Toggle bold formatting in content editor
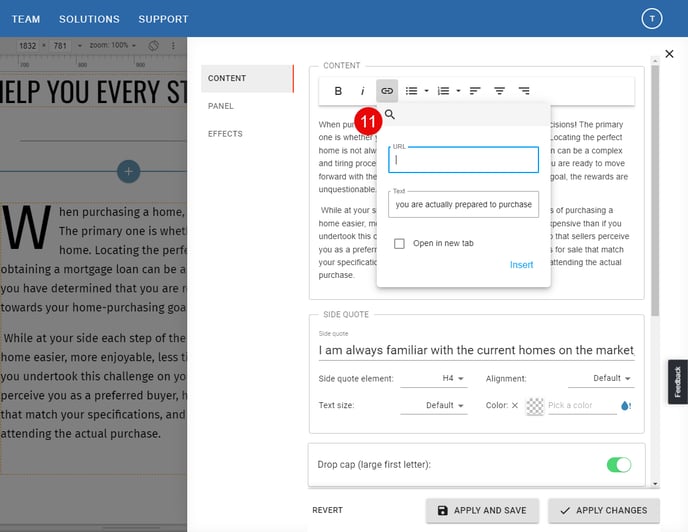The height and width of the screenshot is (532, 688). pos(338,91)
